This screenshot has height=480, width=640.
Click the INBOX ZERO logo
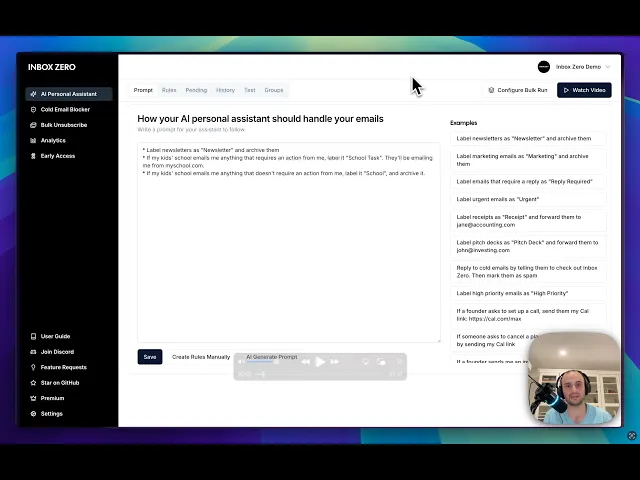click(x=52, y=67)
